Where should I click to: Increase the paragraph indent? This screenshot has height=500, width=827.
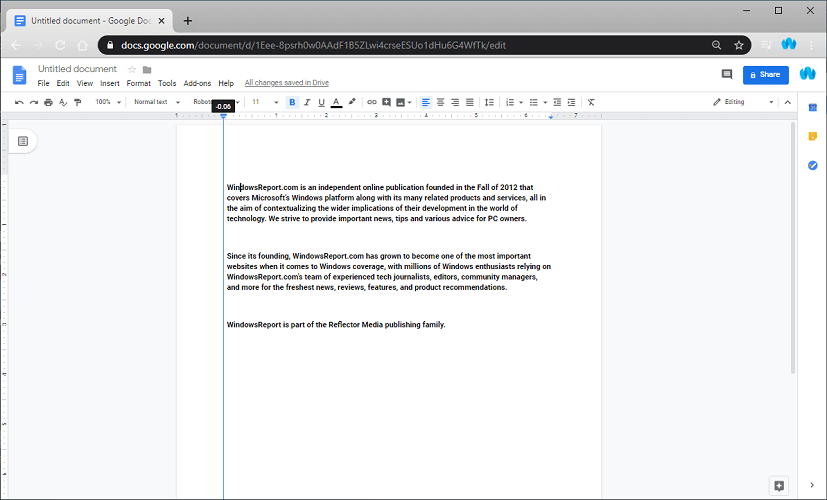click(571, 102)
